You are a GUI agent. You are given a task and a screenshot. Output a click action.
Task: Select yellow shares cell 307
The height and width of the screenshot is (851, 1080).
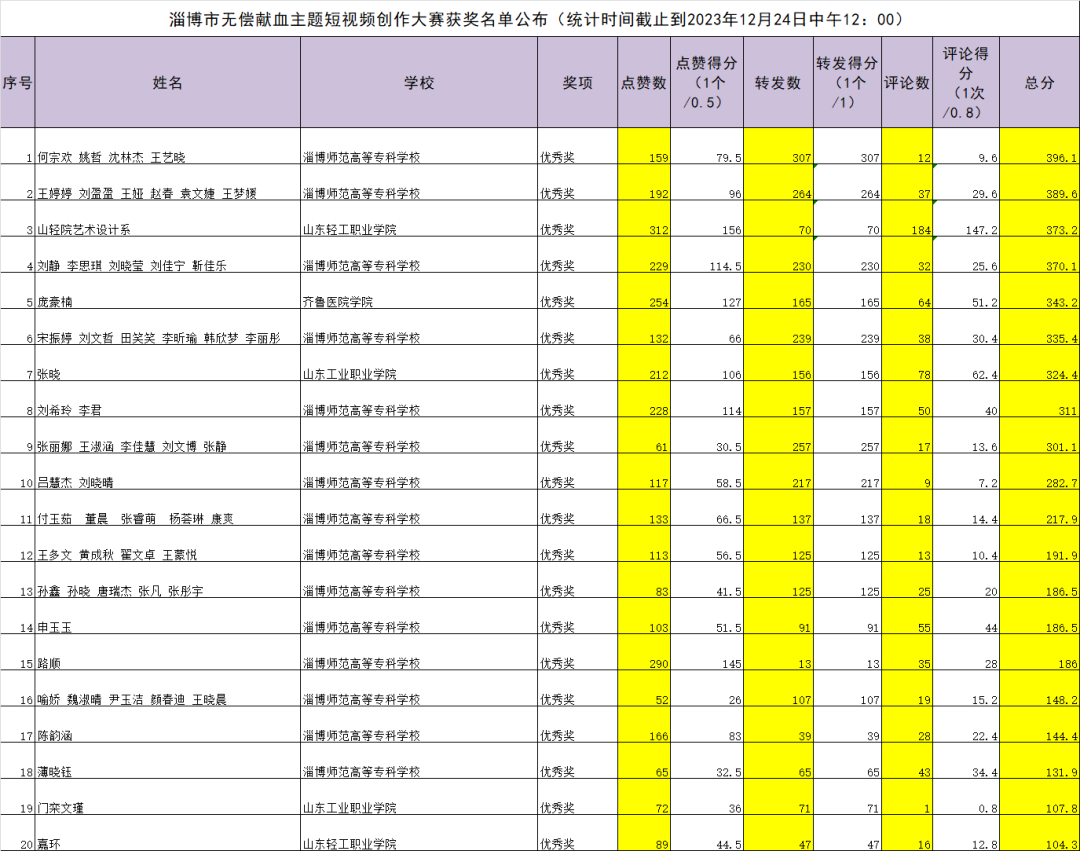pos(778,146)
